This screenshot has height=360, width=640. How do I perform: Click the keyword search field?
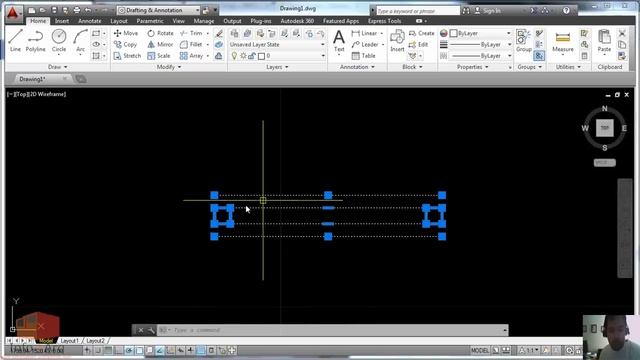[417, 11]
